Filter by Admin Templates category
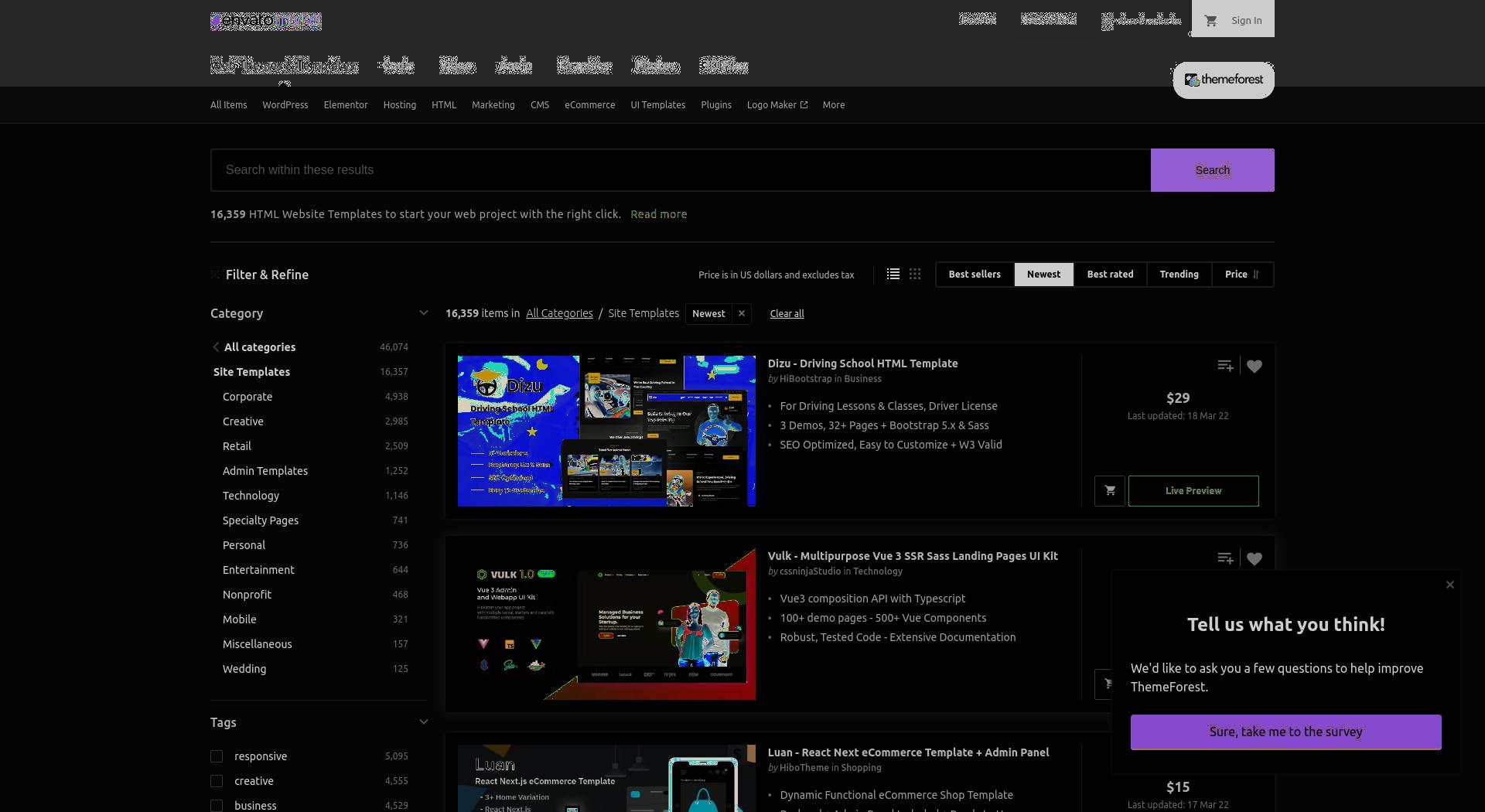This screenshot has height=812, width=1485. pyautogui.click(x=265, y=471)
